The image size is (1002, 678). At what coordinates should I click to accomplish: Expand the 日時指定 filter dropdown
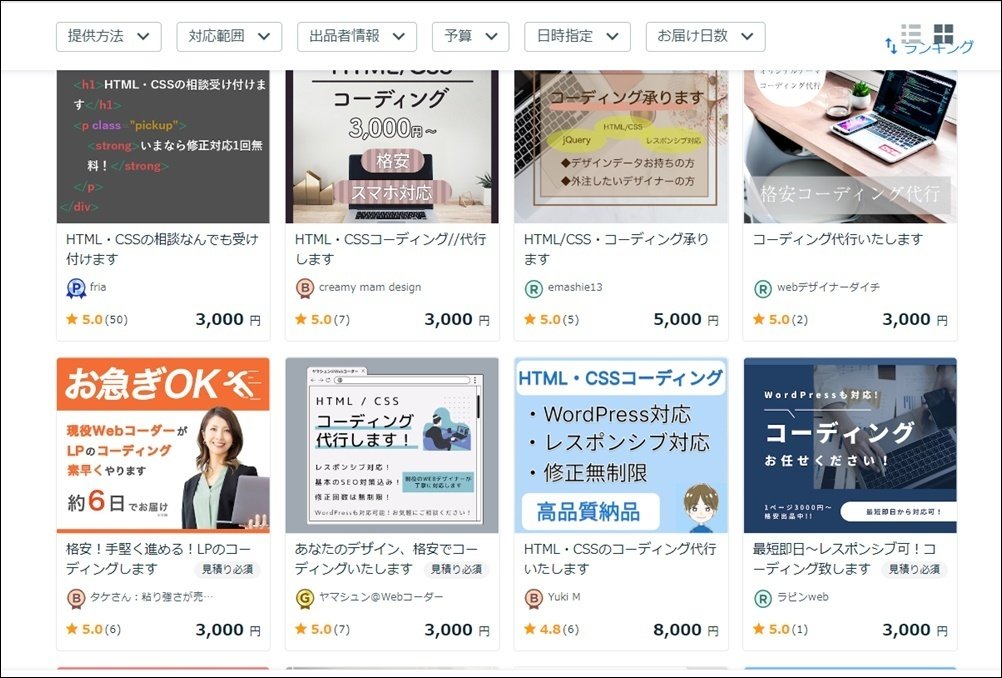[577, 36]
